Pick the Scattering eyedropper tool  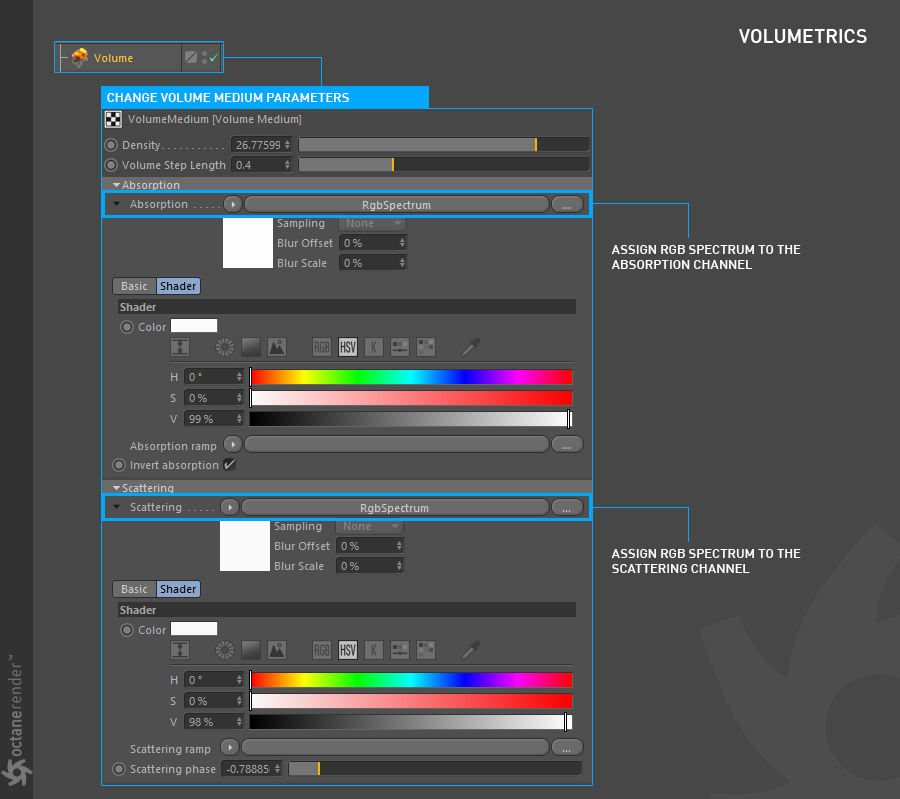[x=471, y=650]
